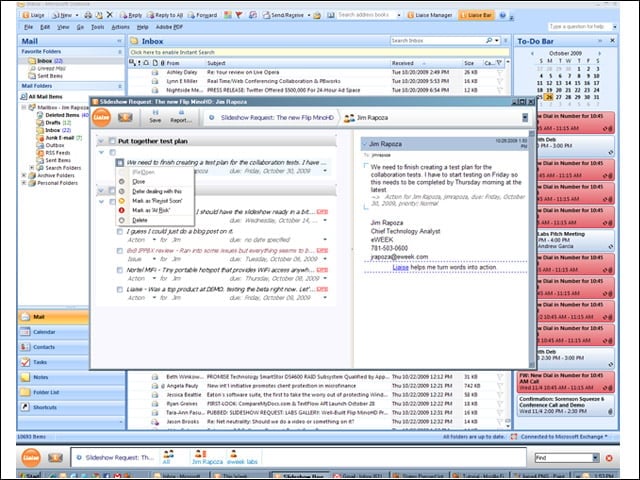Open the Adobe PDF menu
640x480 pixels.
click(x=169, y=27)
